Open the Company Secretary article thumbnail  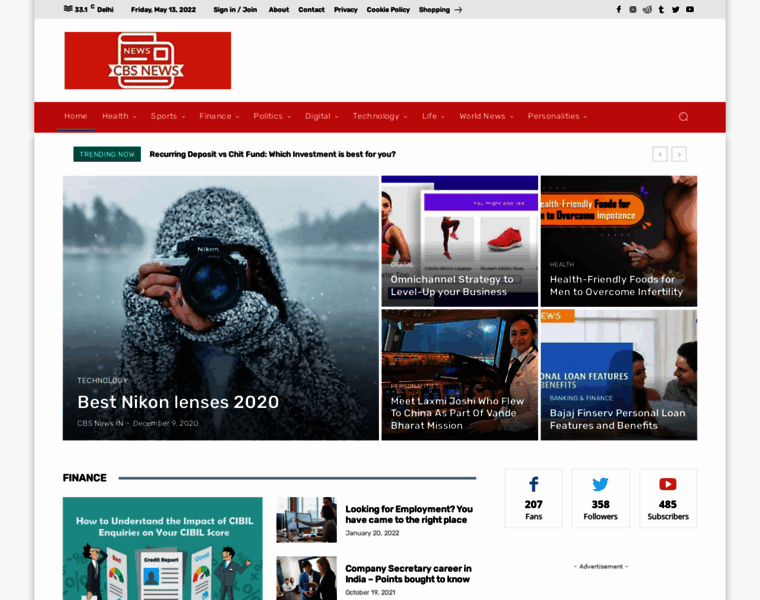[x=306, y=578]
